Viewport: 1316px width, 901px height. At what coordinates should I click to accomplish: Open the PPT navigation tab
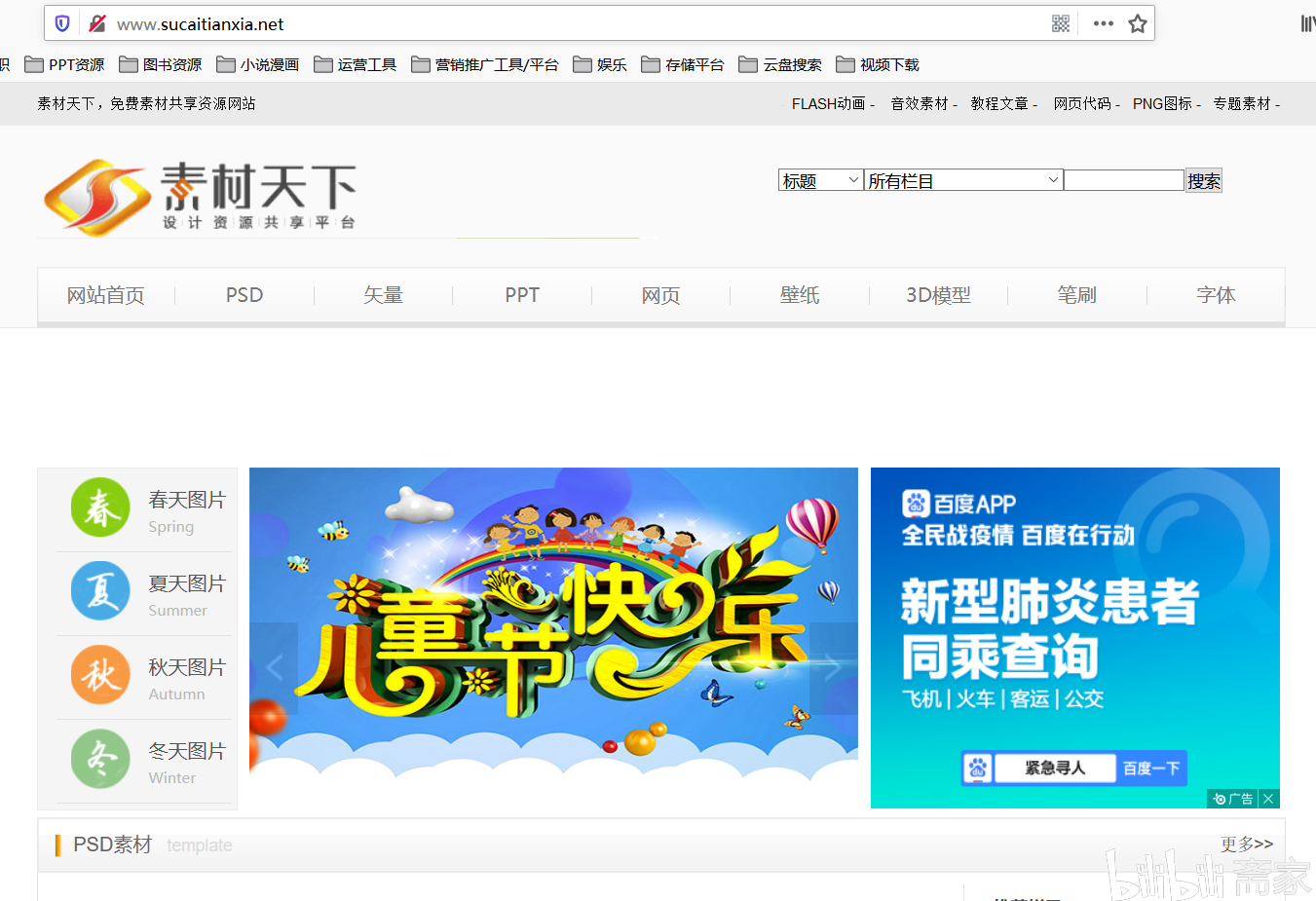[x=522, y=295]
